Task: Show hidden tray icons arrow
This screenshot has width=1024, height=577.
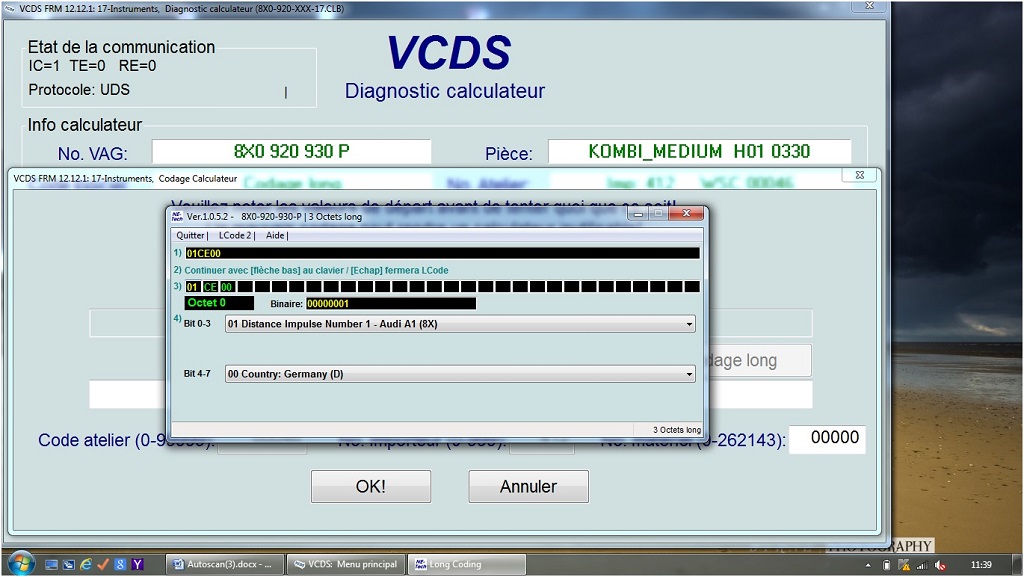Action: [870, 565]
